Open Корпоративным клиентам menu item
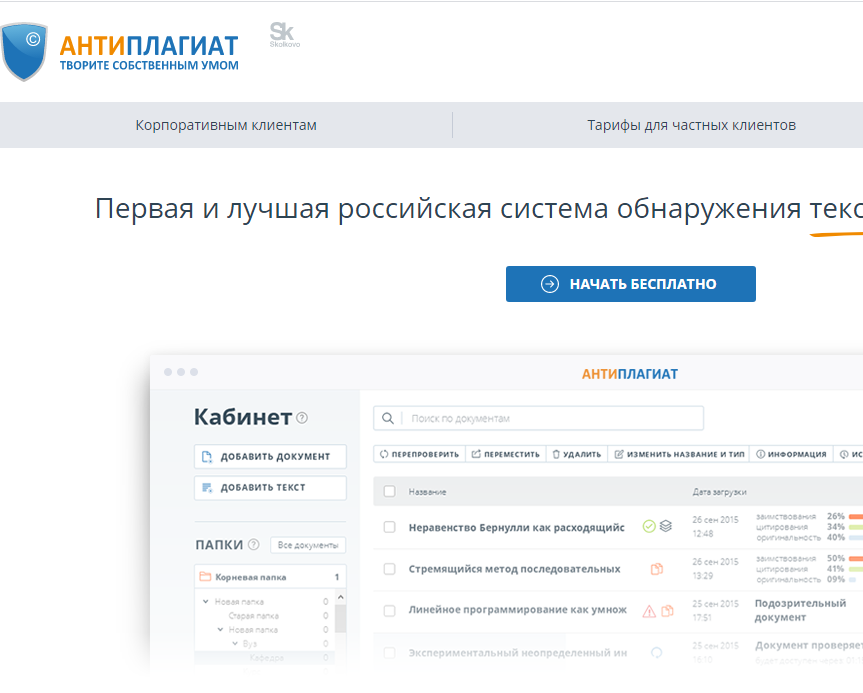The width and height of the screenshot is (863, 693). (226, 125)
